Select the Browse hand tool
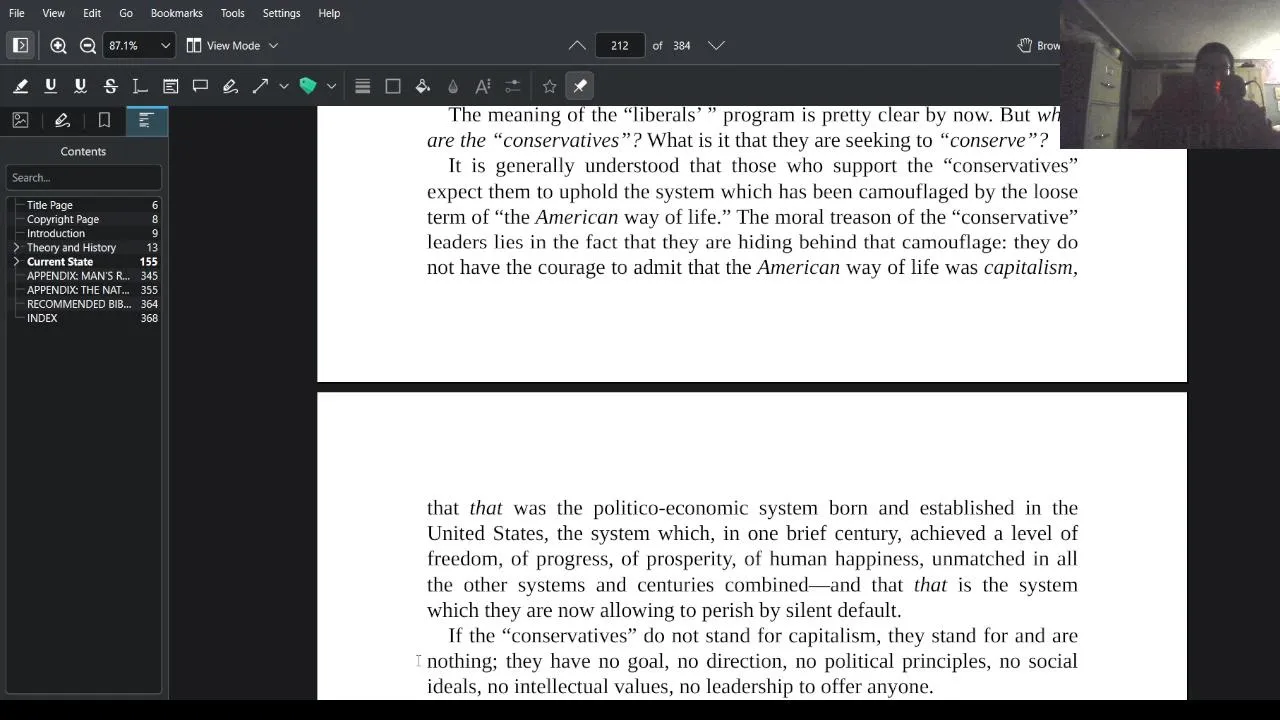 pos(1038,45)
